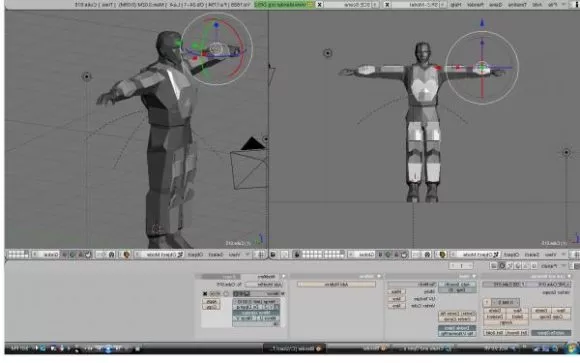Toggle Double Sided in the Mesh panel
580x363 pixels.
click(457, 328)
